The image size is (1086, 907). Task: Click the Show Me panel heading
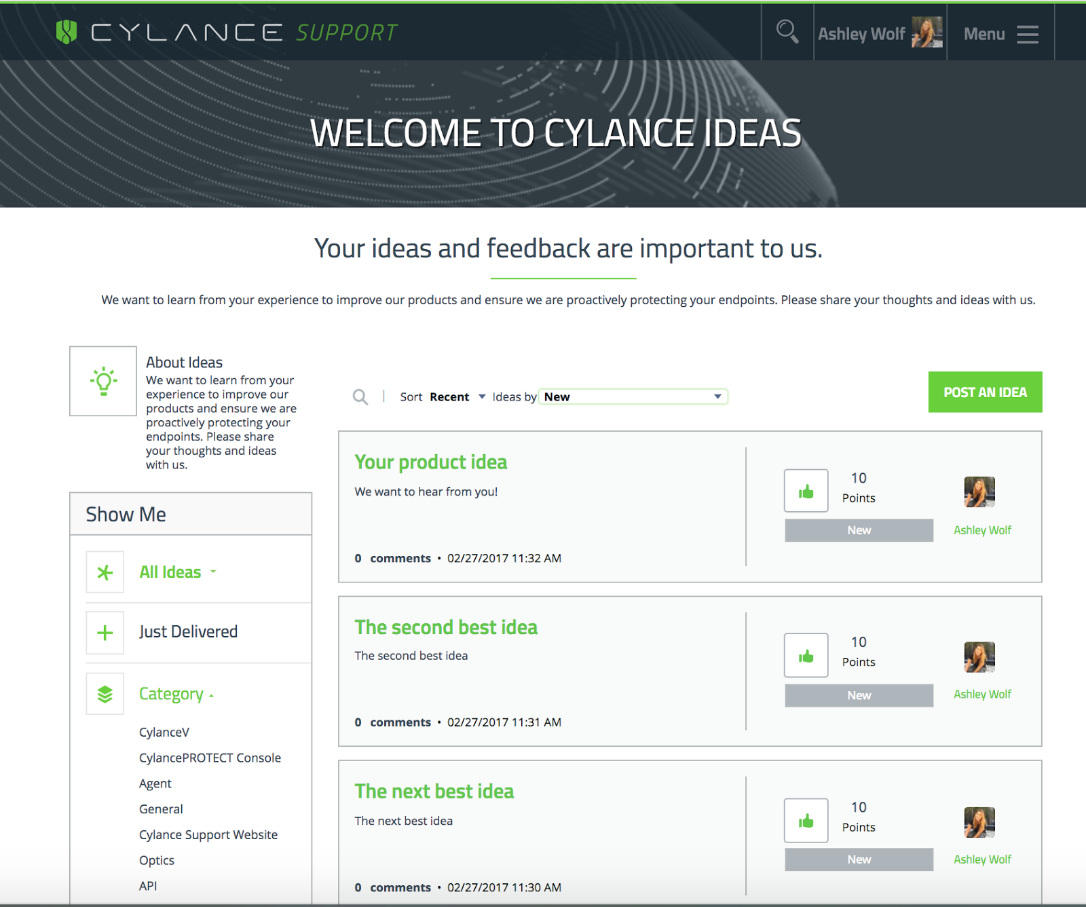[126, 514]
